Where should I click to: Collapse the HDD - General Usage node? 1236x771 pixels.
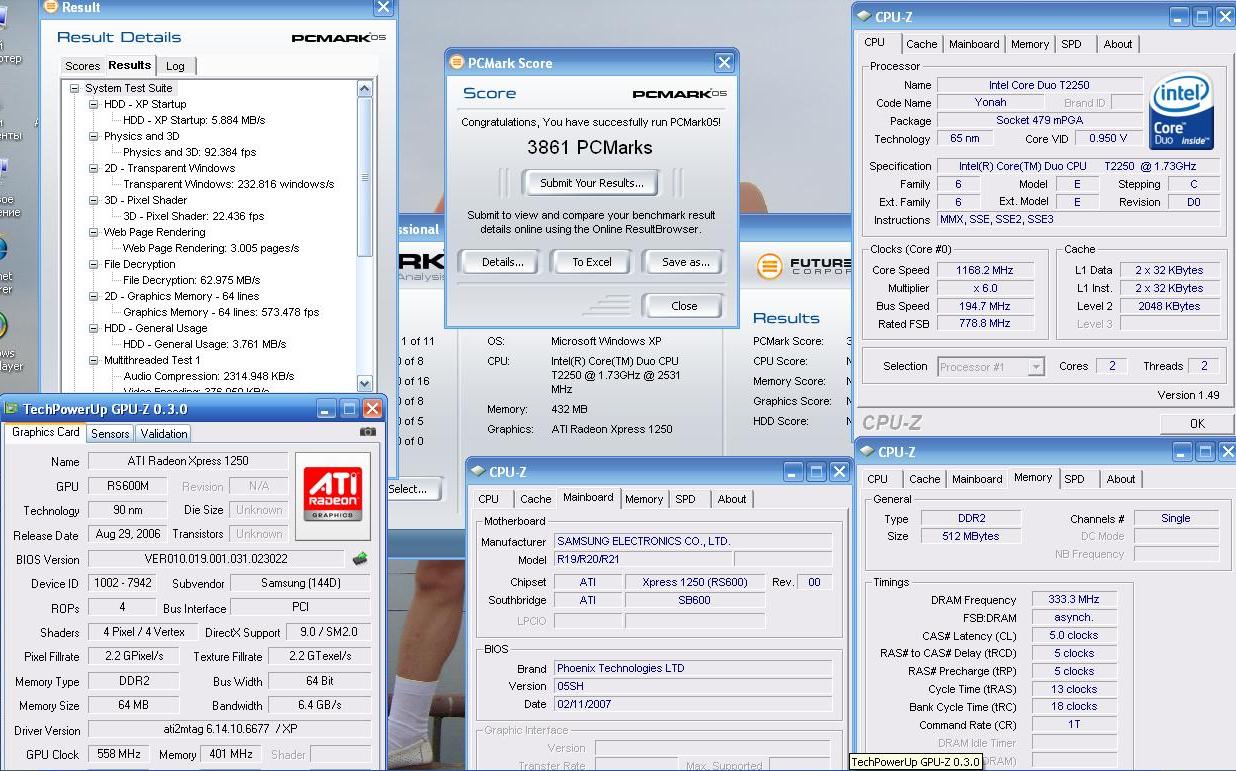point(93,328)
